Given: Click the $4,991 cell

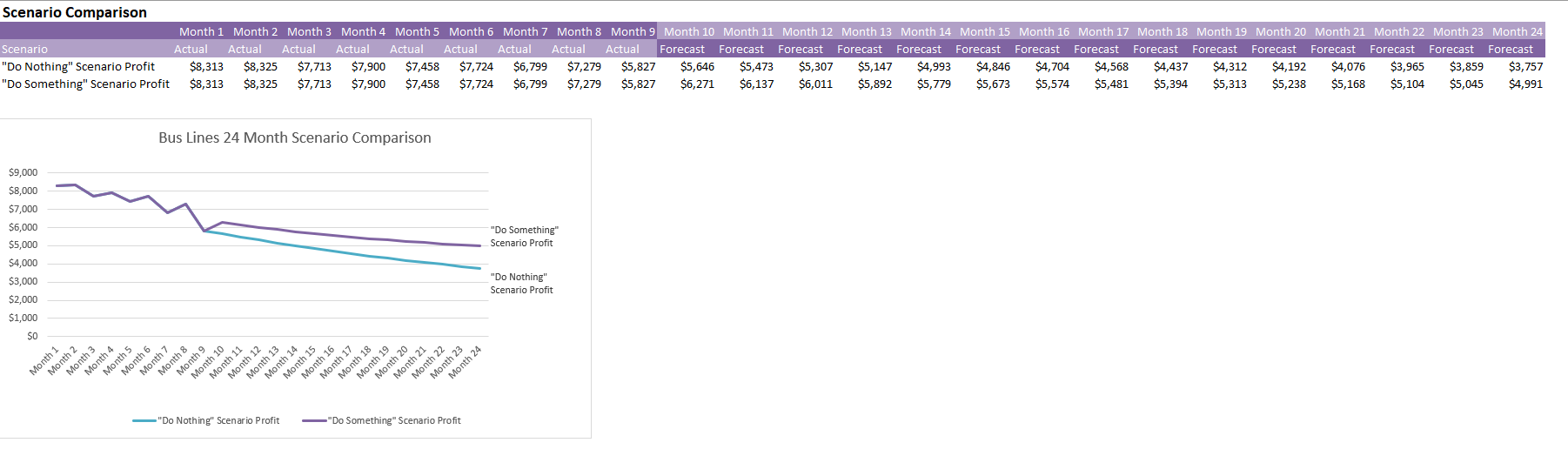Looking at the screenshot, I should pyautogui.click(x=1525, y=84).
